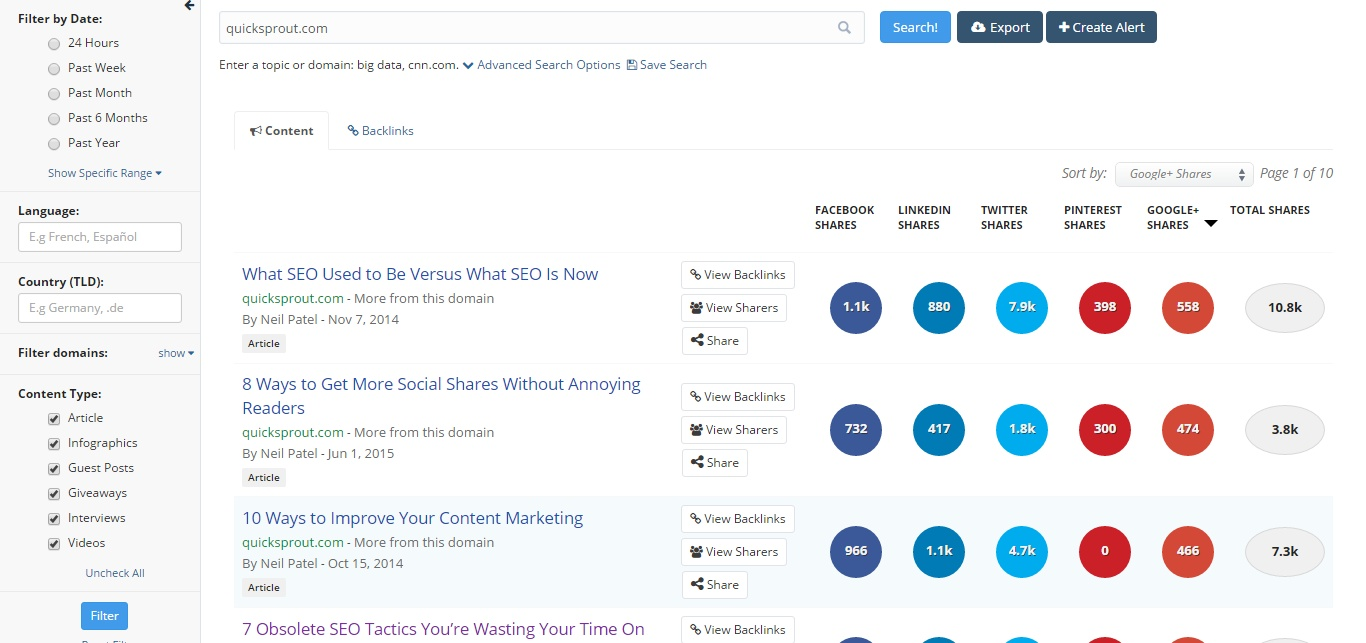Click Facebook Shares column header
1366x643 pixels.
click(x=844, y=217)
